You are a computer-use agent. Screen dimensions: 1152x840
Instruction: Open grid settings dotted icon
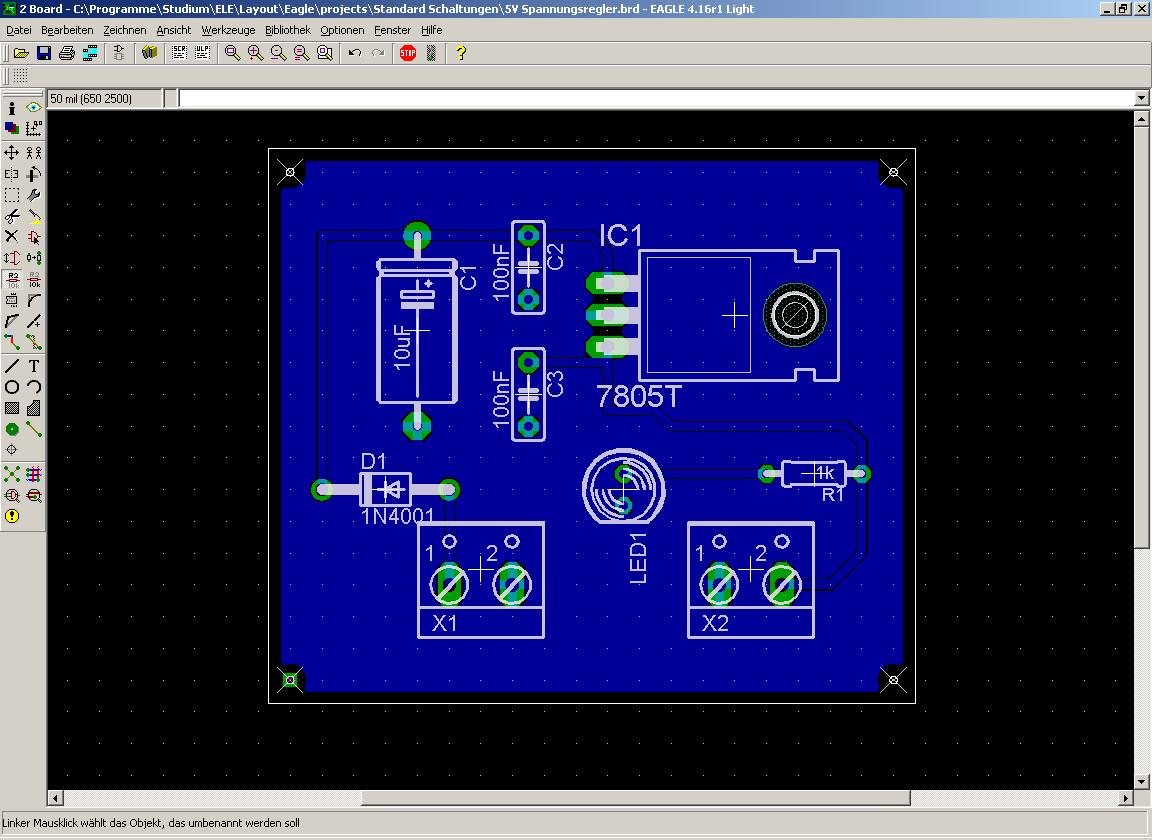[x=21, y=76]
